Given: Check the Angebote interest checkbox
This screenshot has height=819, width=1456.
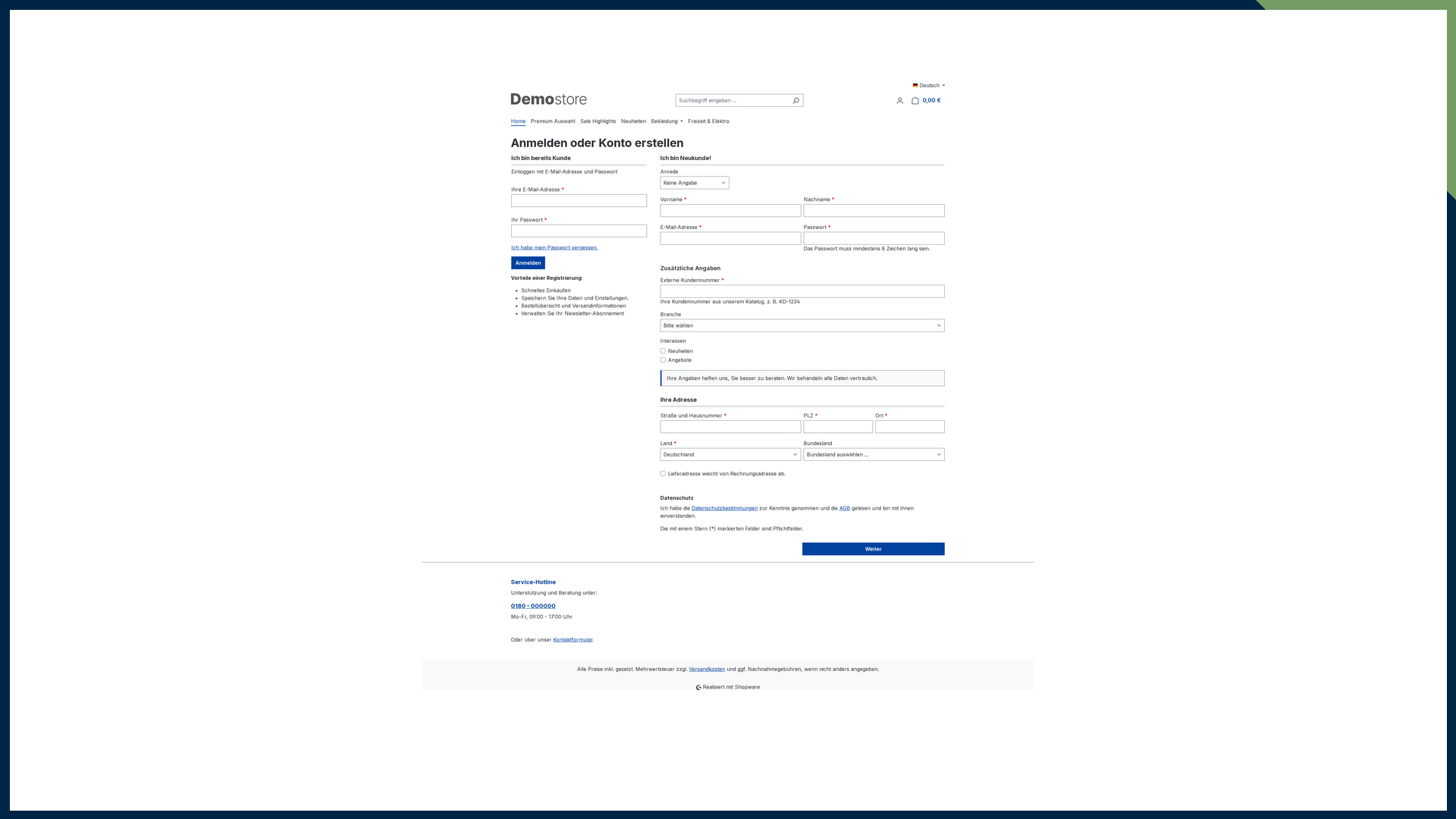Looking at the screenshot, I should [663, 360].
